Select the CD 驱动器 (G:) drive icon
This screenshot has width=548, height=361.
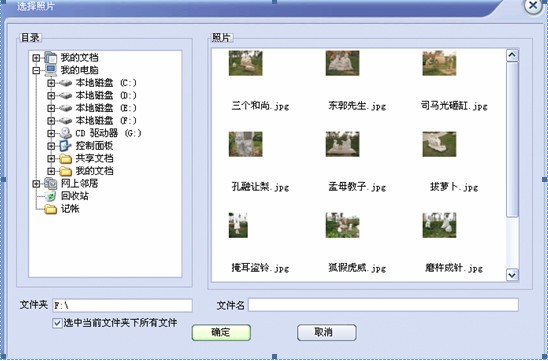[x=65, y=133]
